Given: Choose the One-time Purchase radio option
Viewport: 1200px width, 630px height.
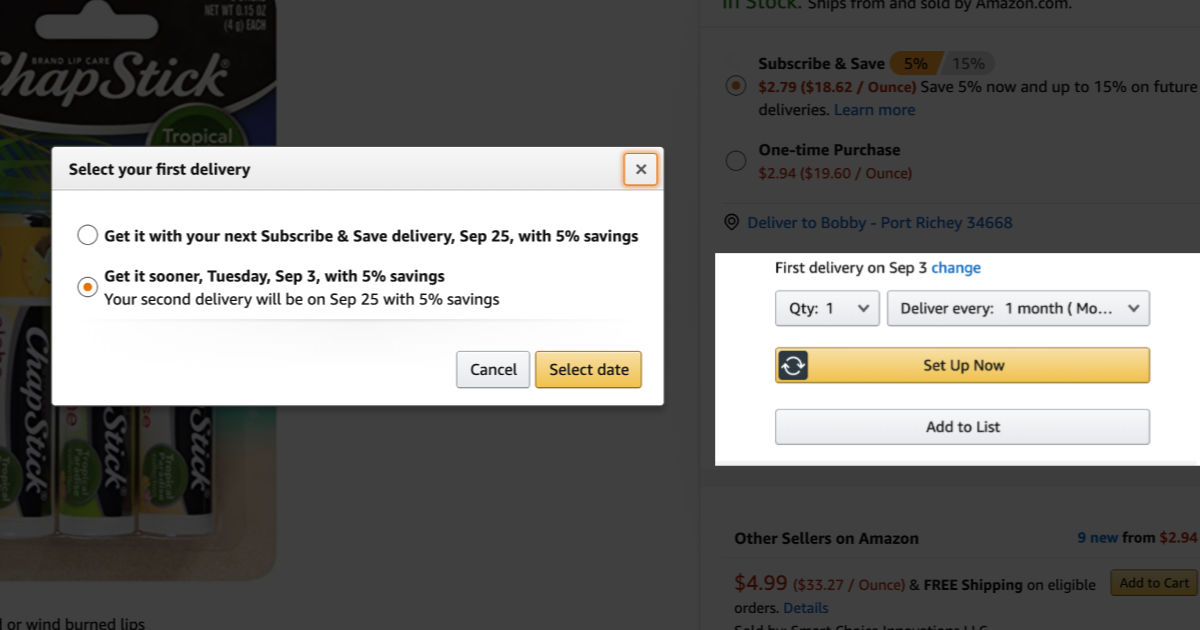Looking at the screenshot, I should coord(736,160).
